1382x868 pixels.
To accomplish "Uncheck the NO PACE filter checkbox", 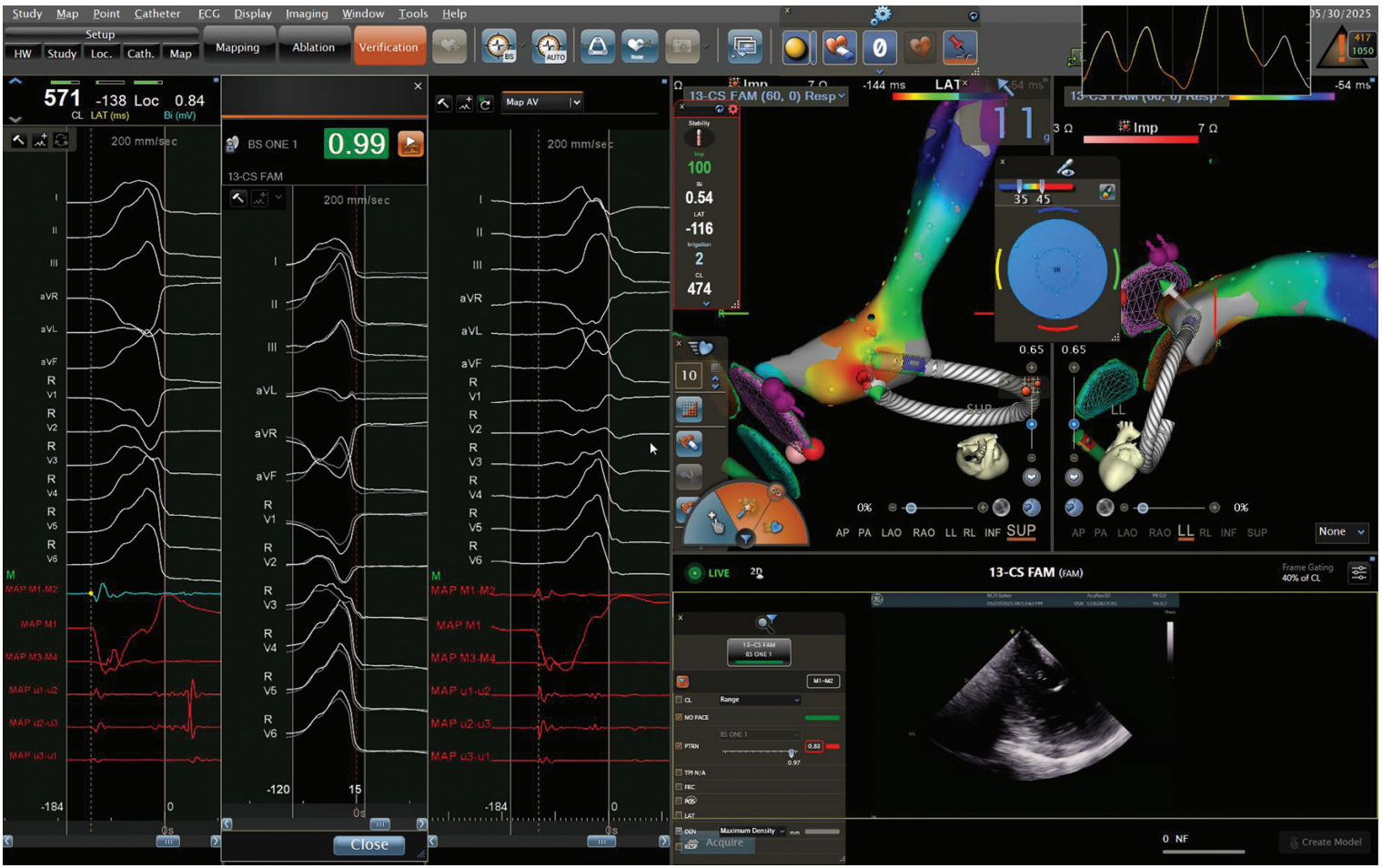I will coord(680,717).
